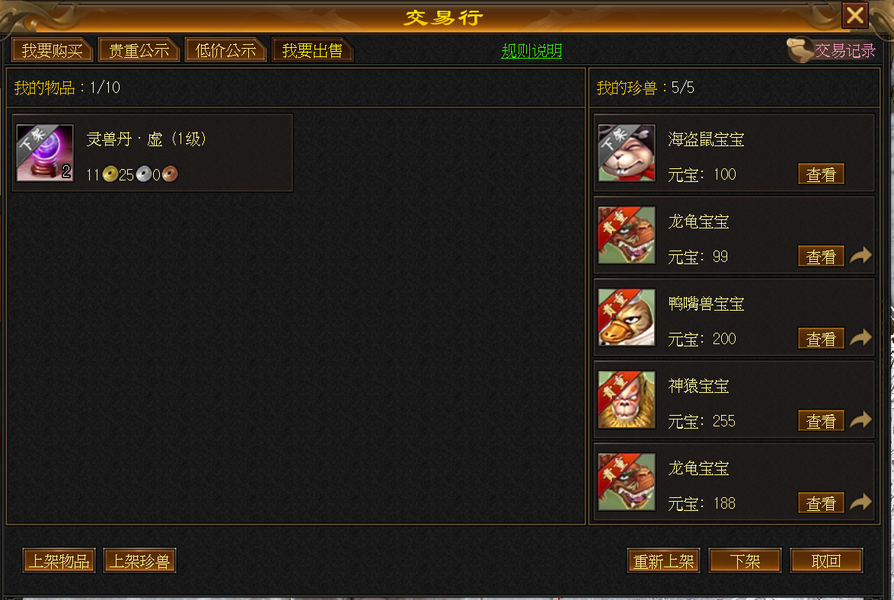This screenshot has height=600, width=894.
Task: Select the 灵兽丹·虚 item icon
Action: point(45,153)
